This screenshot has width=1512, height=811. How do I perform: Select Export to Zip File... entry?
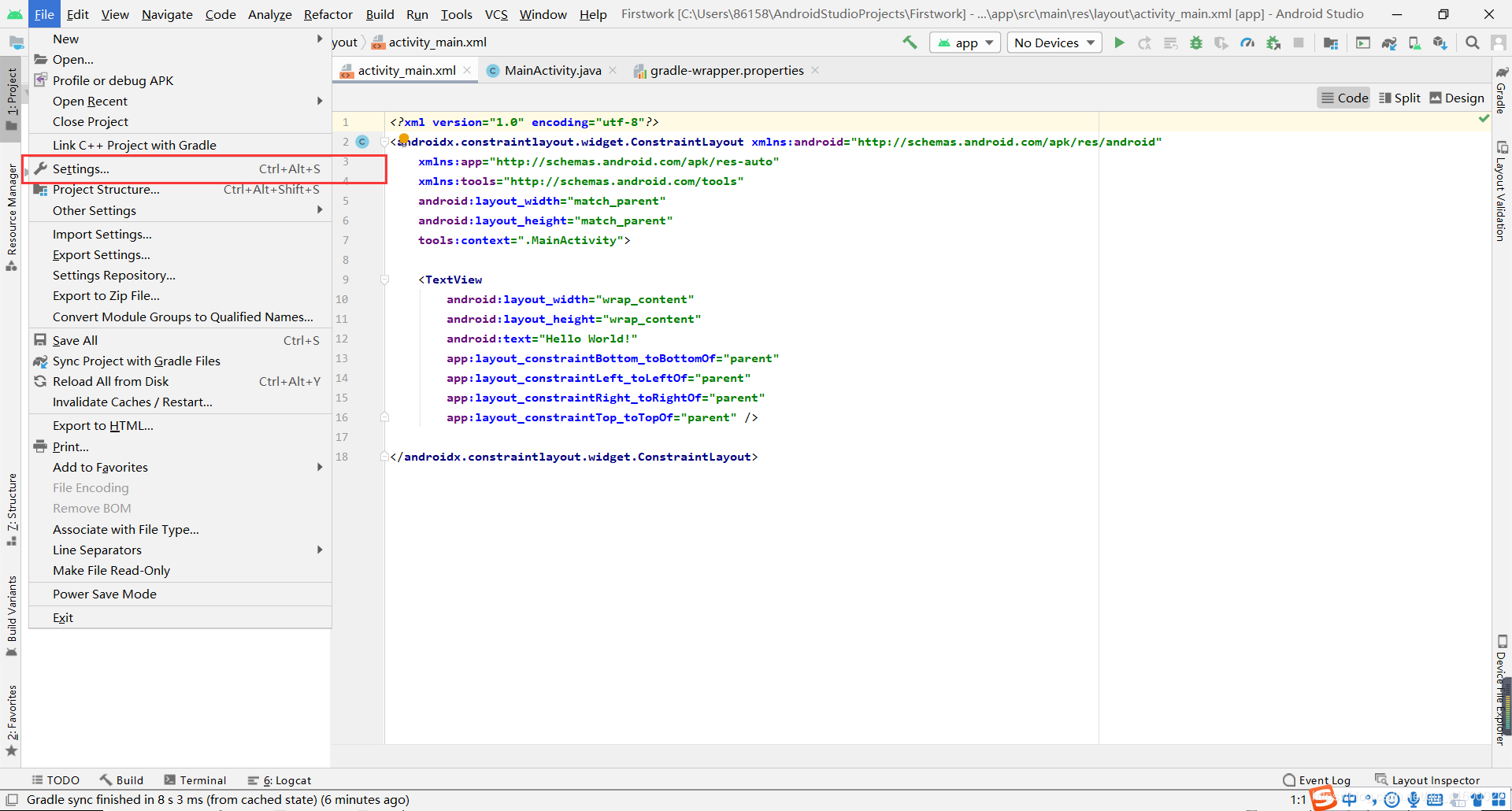(x=180, y=295)
